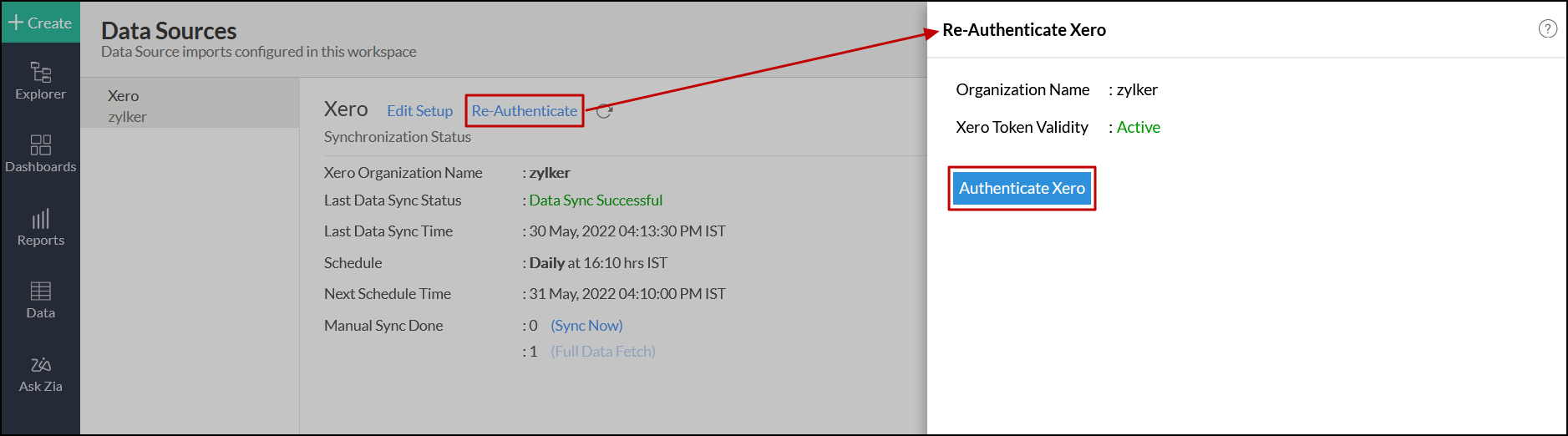The height and width of the screenshot is (436, 1568).
Task: Click the Organization Name value in panel
Action: tap(1137, 89)
